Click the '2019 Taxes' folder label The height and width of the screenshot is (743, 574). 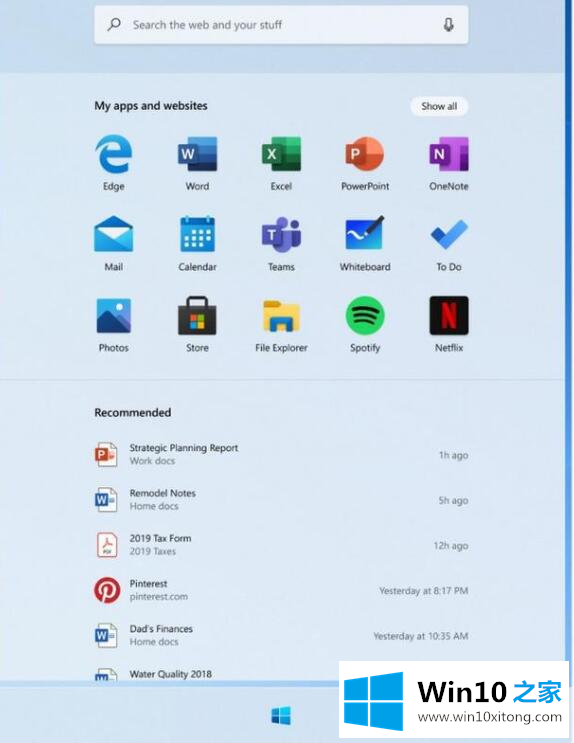pos(153,551)
